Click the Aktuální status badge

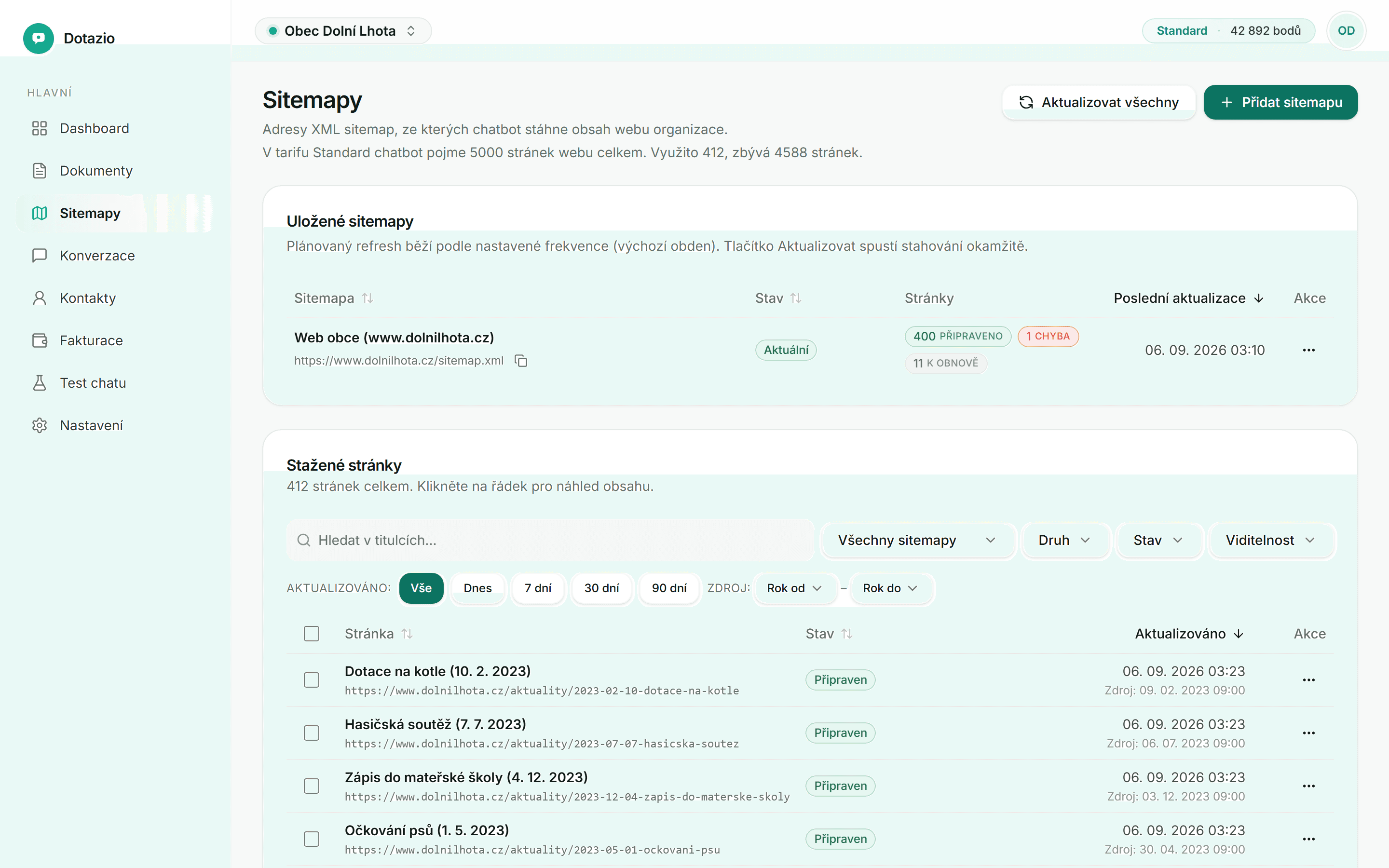click(786, 350)
